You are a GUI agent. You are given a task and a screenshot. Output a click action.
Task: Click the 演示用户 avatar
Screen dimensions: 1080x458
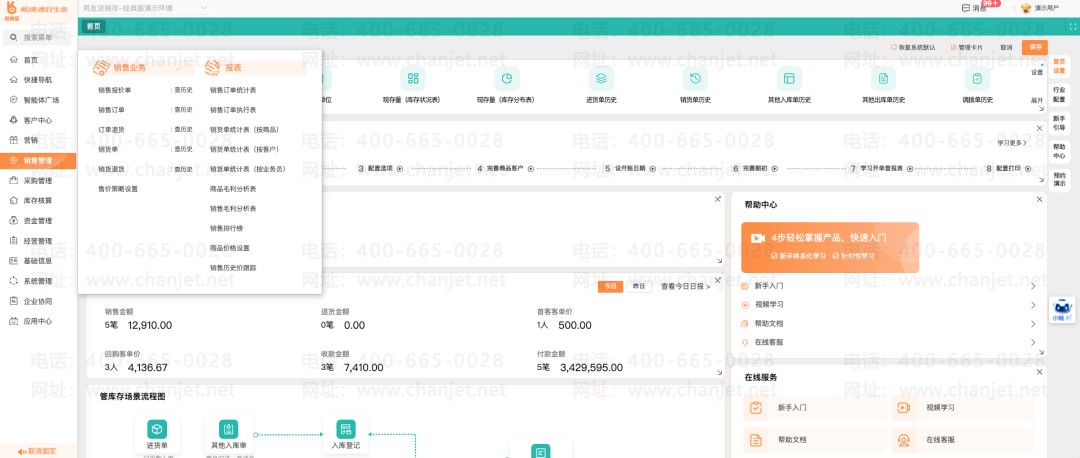click(1026, 8)
